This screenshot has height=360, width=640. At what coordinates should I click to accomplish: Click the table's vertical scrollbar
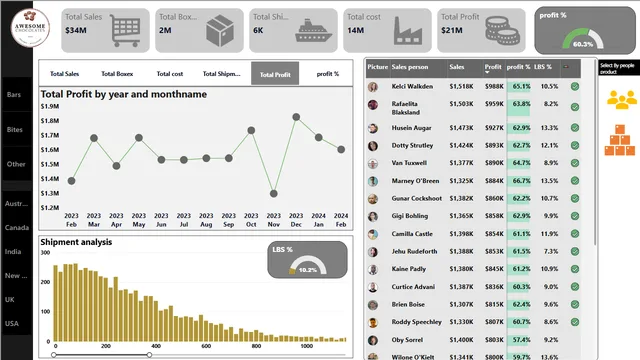pos(596,153)
